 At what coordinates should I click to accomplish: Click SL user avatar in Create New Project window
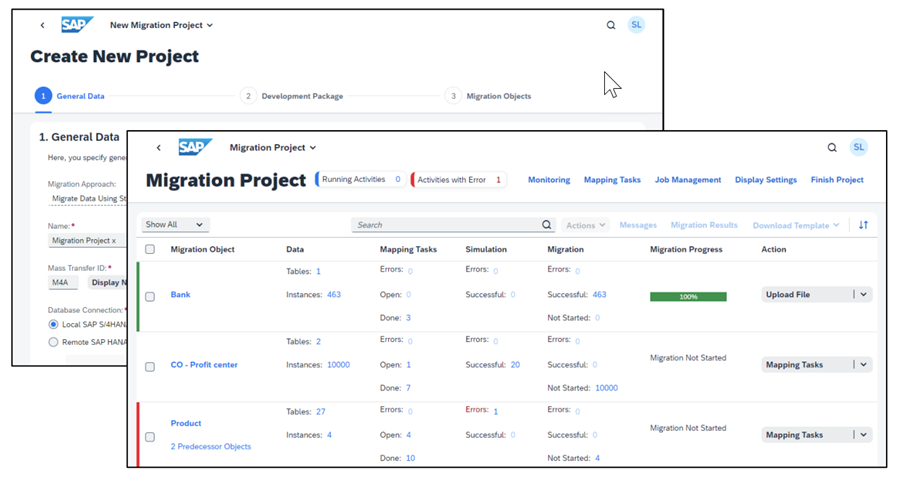(636, 25)
